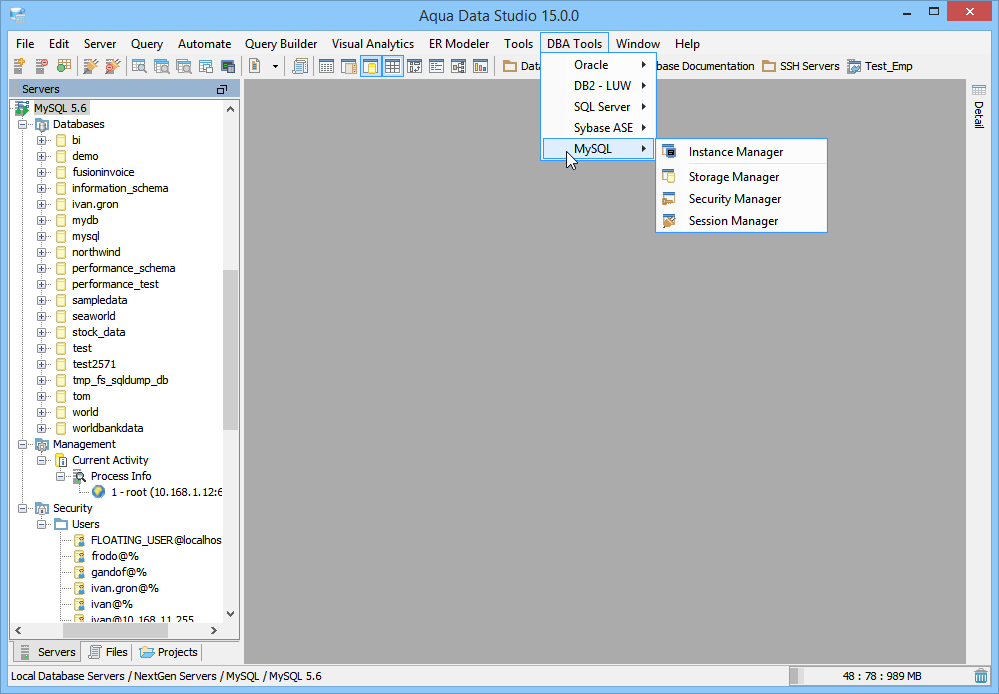Image resolution: width=999 pixels, height=694 pixels.
Task: Click the tree scroll down arrow
Action: point(231,614)
